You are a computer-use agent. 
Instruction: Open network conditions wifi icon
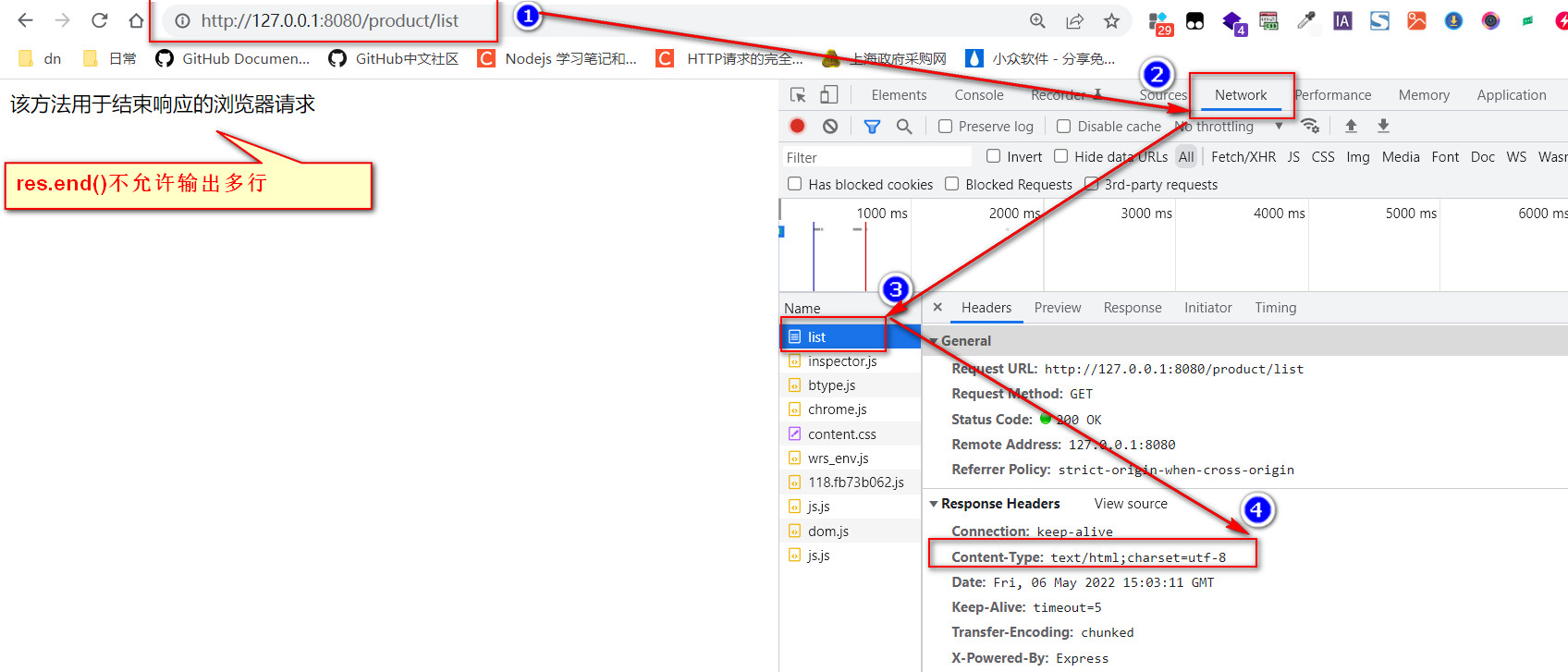click(1310, 126)
